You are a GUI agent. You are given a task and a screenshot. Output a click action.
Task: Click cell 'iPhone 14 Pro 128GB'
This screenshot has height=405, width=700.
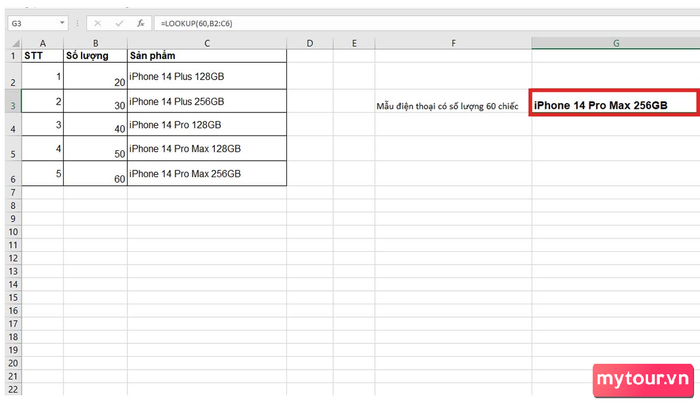pos(207,124)
